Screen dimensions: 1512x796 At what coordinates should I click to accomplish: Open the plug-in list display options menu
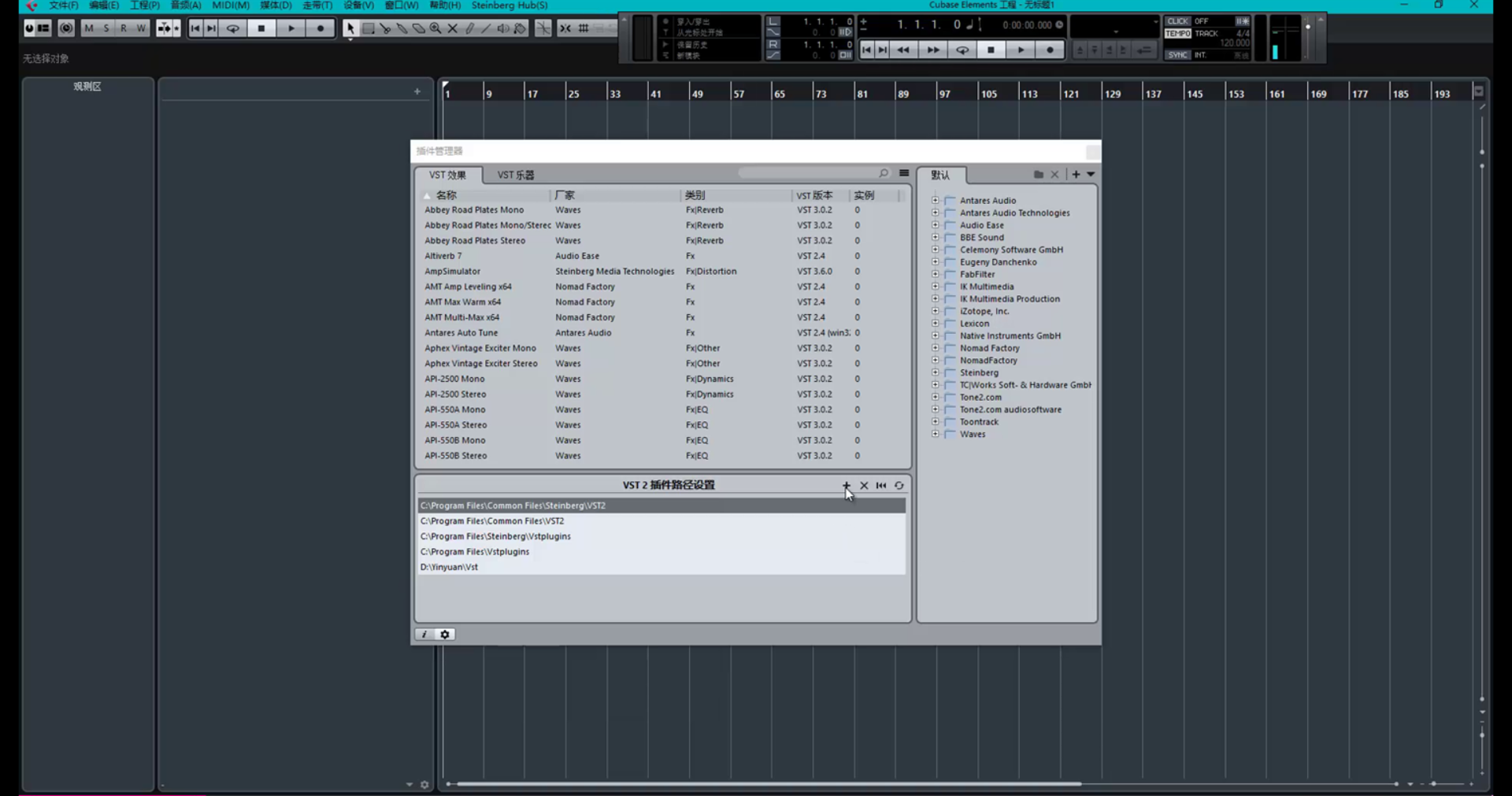tap(904, 173)
